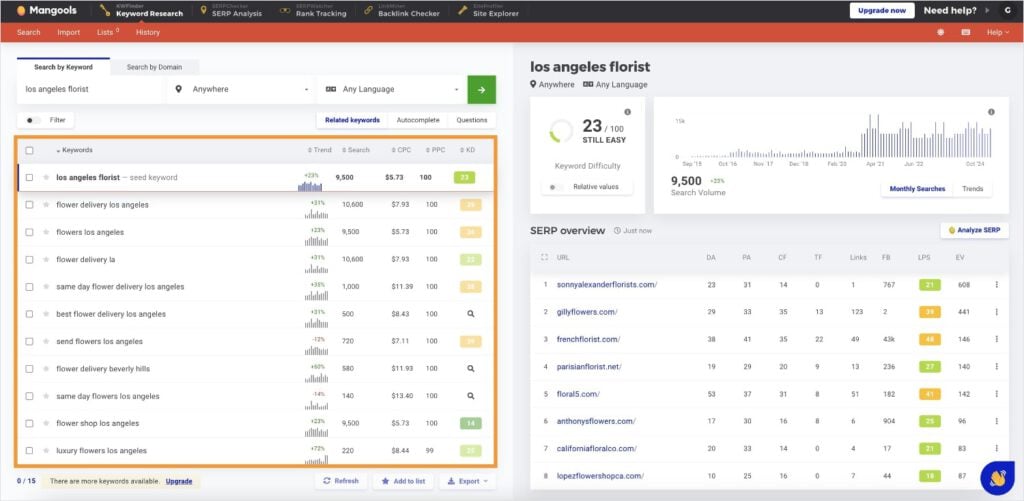
Task: Check 'same day flower delivery los angeles' checkbox
Action: pyautogui.click(x=29, y=287)
